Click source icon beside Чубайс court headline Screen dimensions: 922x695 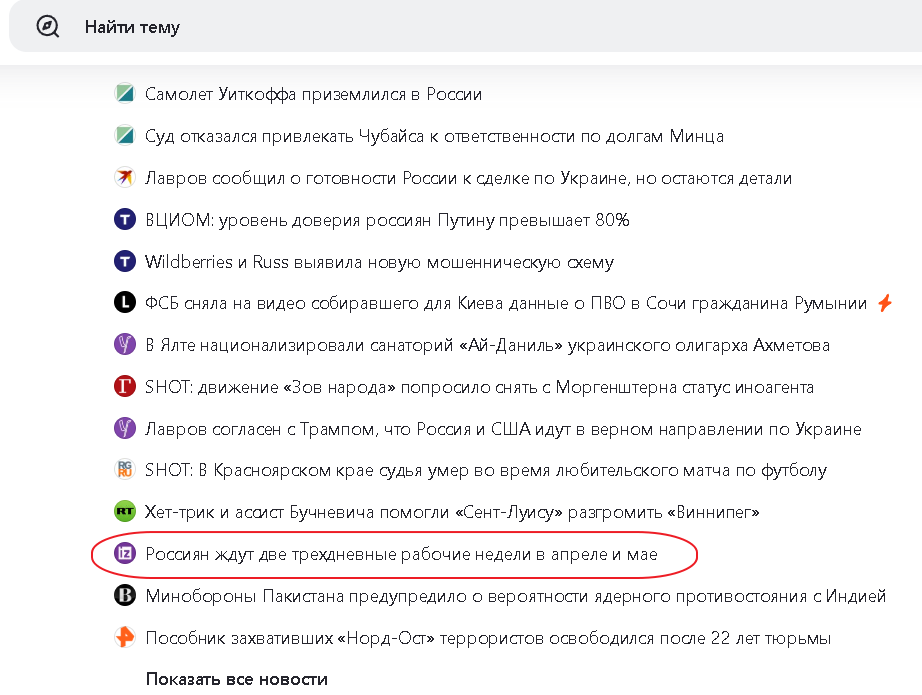click(124, 136)
